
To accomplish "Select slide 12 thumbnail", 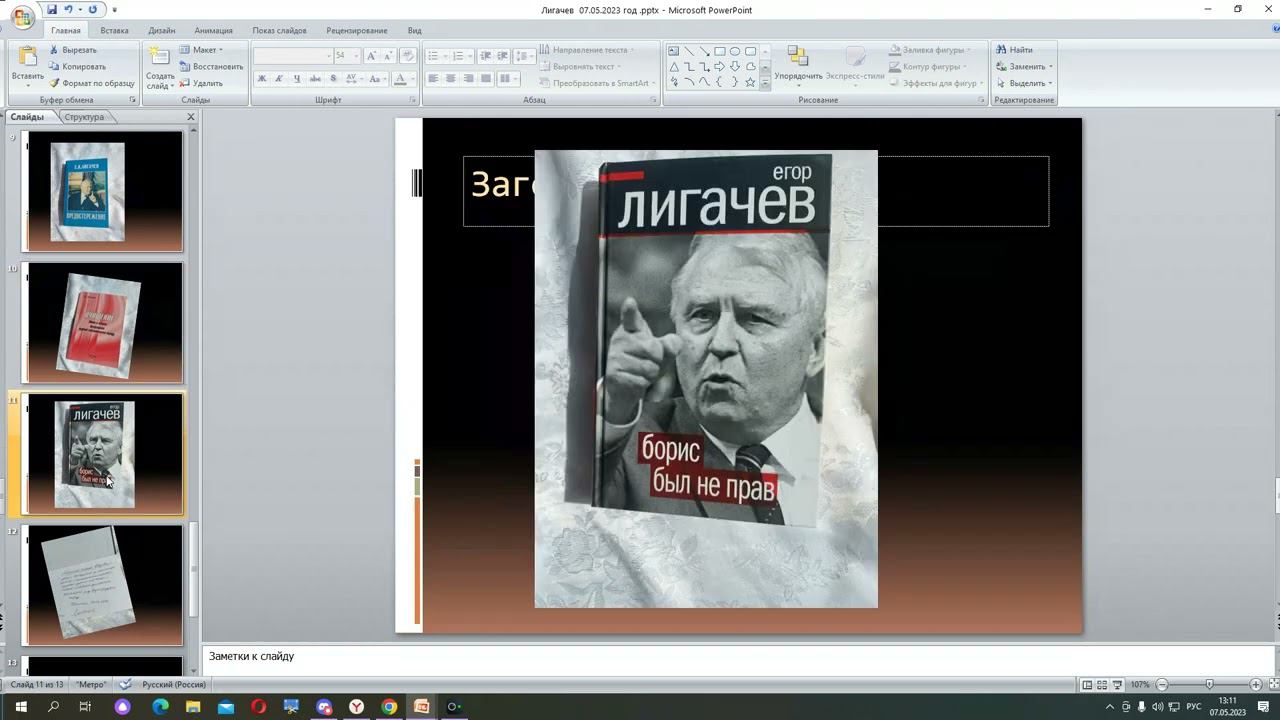I will (104, 585).
